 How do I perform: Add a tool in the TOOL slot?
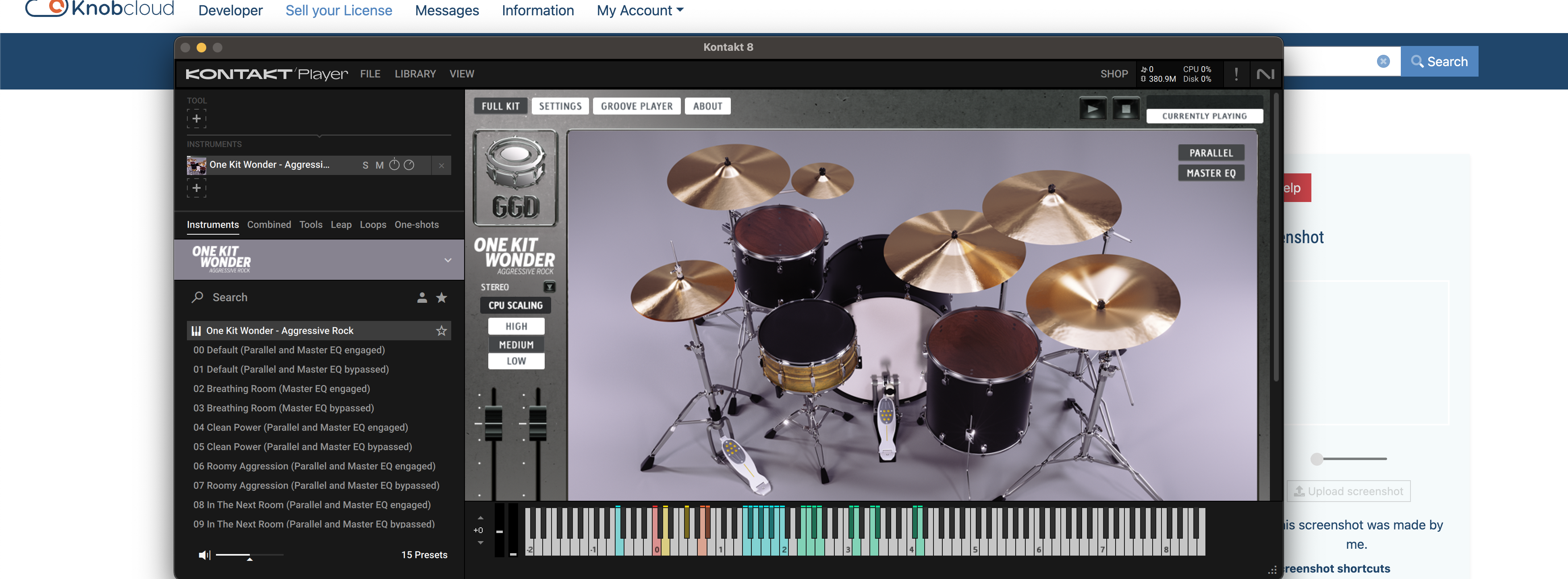pyautogui.click(x=196, y=118)
